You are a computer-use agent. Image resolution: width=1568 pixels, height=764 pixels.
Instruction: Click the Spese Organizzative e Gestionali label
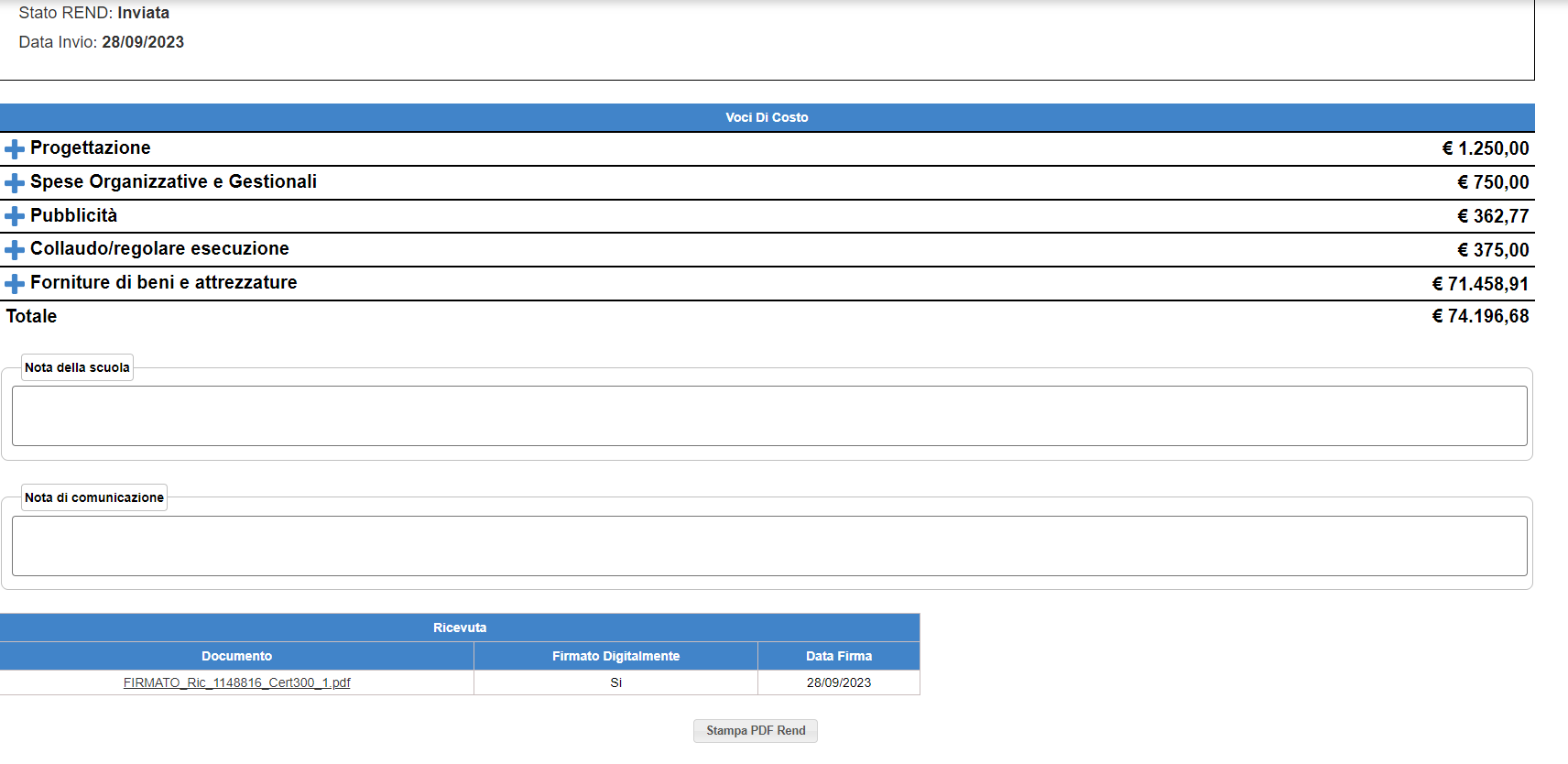173,181
